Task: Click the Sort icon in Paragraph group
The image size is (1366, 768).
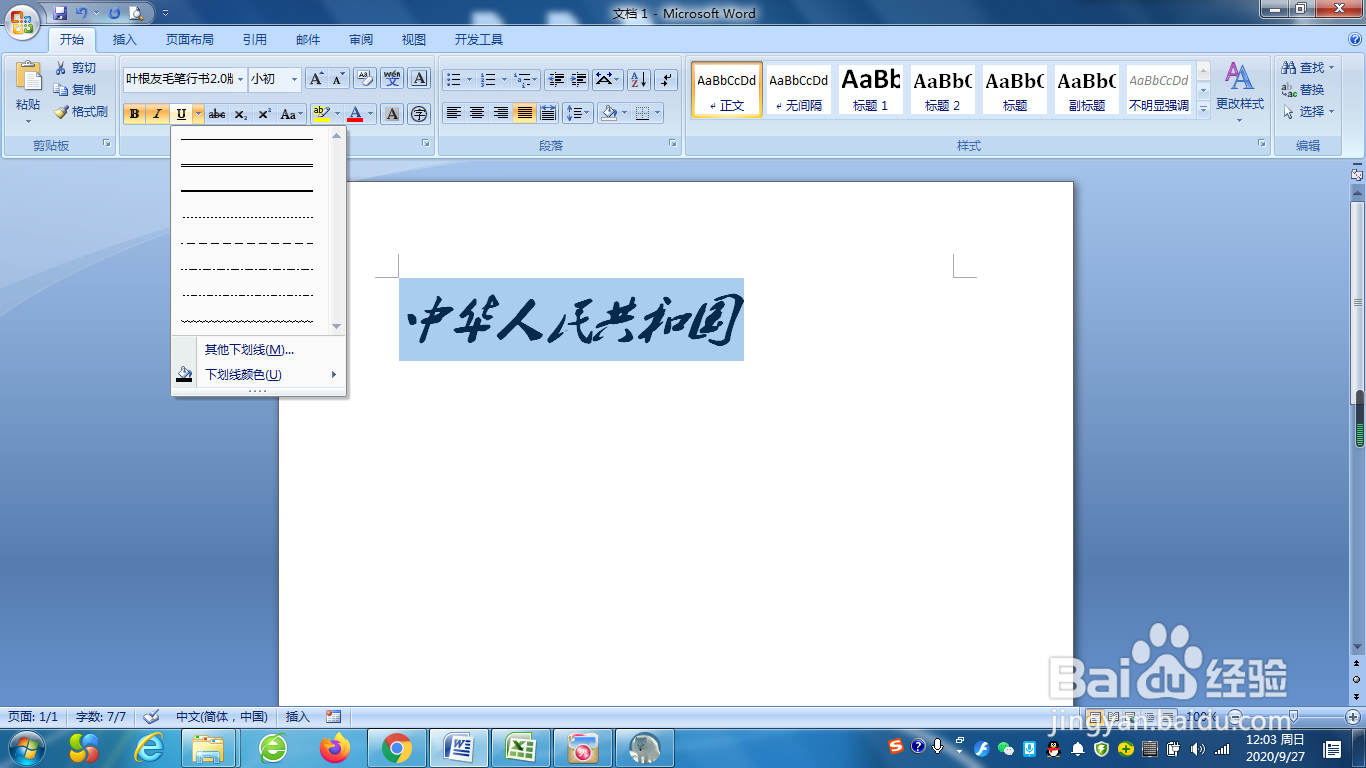Action: click(638, 78)
